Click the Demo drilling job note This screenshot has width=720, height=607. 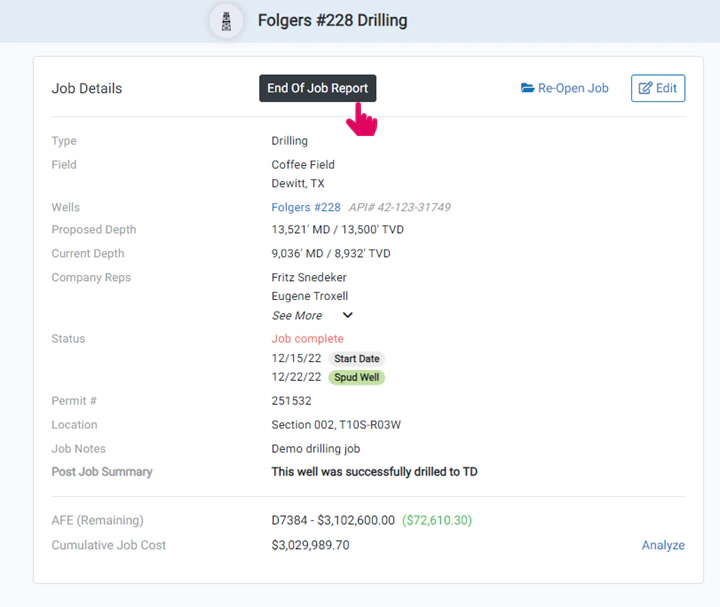coord(315,449)
